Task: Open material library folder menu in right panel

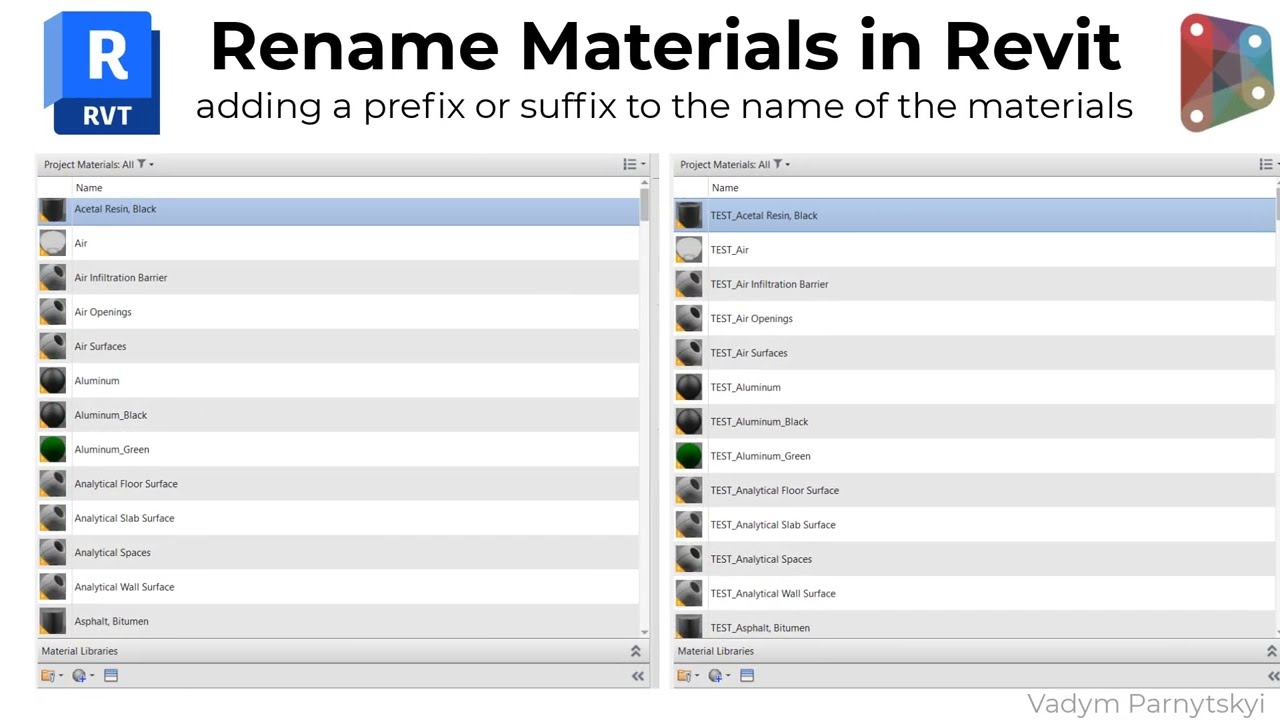Action: (x=687, y=676)
